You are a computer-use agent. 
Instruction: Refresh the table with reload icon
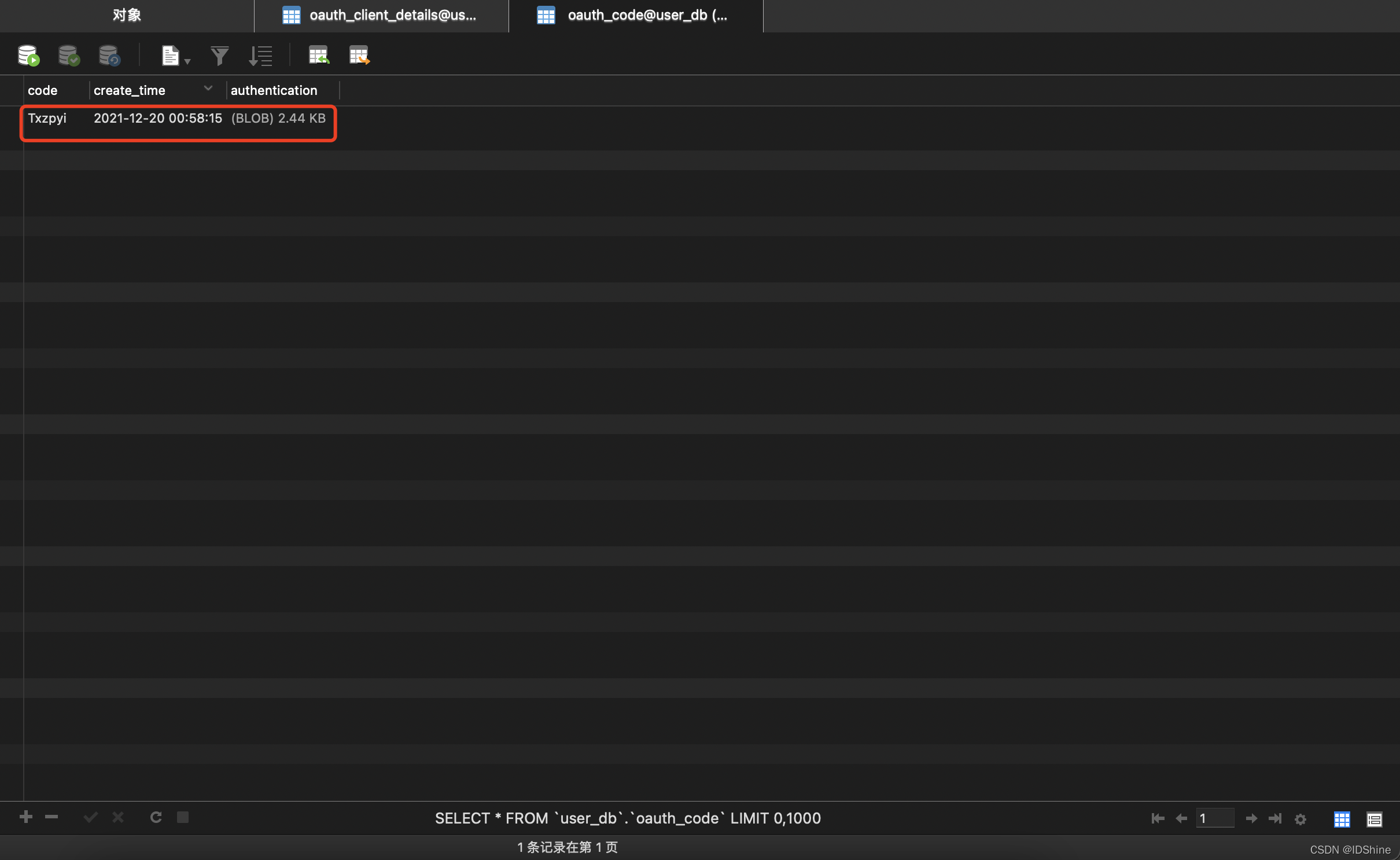tap(156, 817)
